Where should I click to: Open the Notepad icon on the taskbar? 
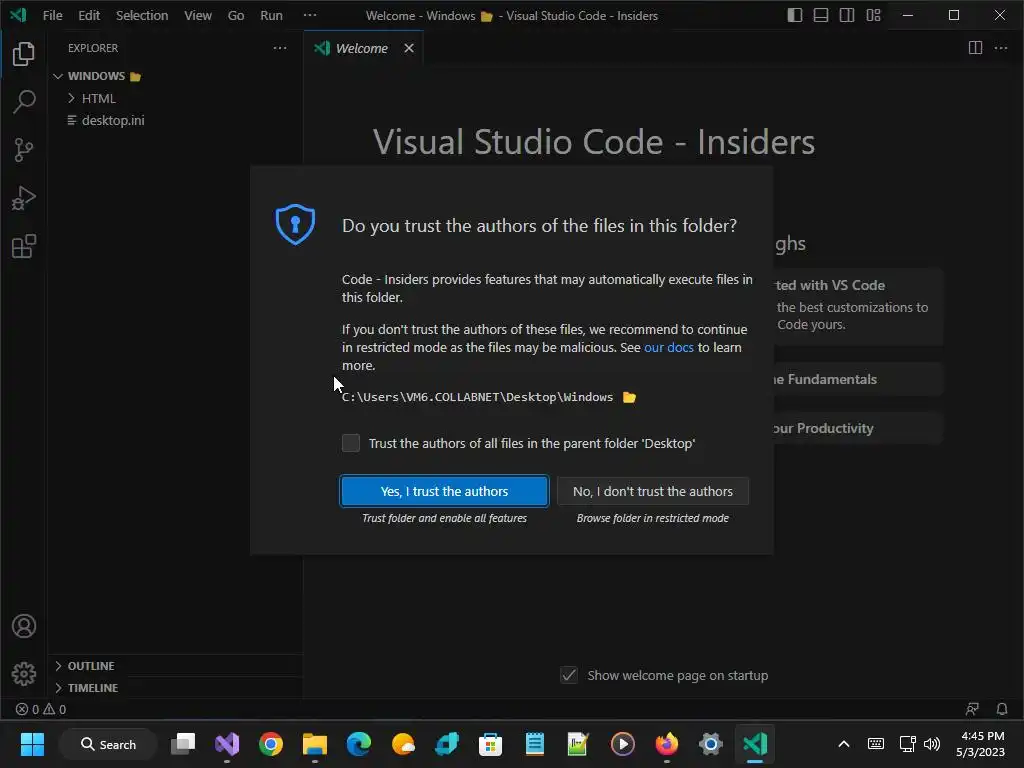point(534,744)
